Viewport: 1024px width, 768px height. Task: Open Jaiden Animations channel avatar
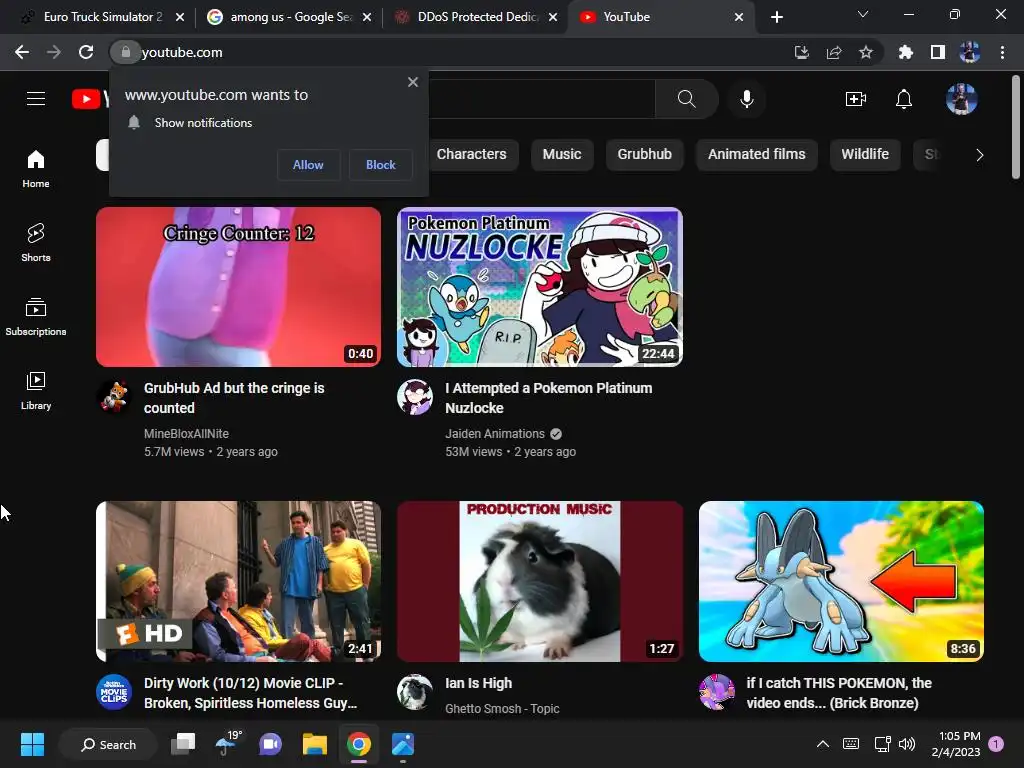pyautogui.click(x=415, y=397)
